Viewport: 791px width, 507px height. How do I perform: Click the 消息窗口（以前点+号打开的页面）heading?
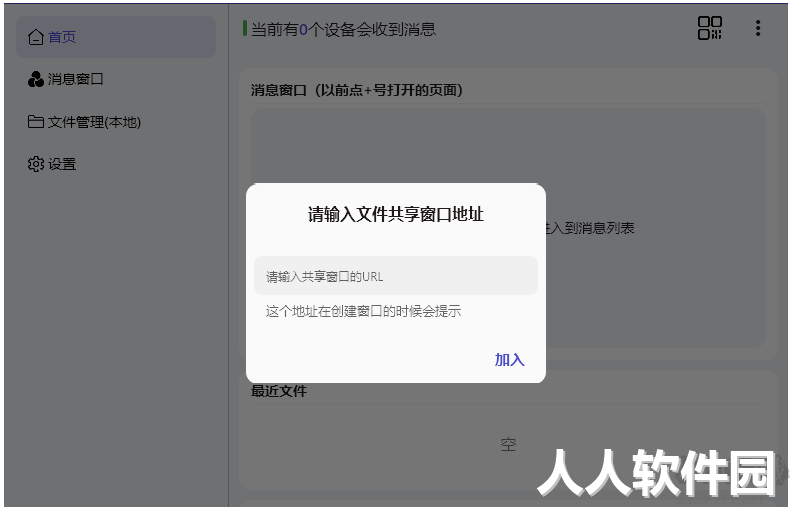[357, 90]
